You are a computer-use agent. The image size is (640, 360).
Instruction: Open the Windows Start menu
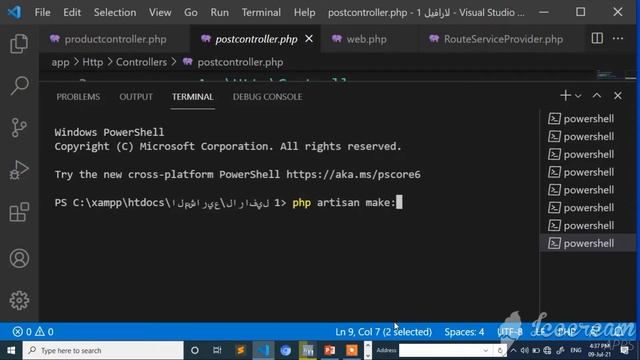[11, 350]
